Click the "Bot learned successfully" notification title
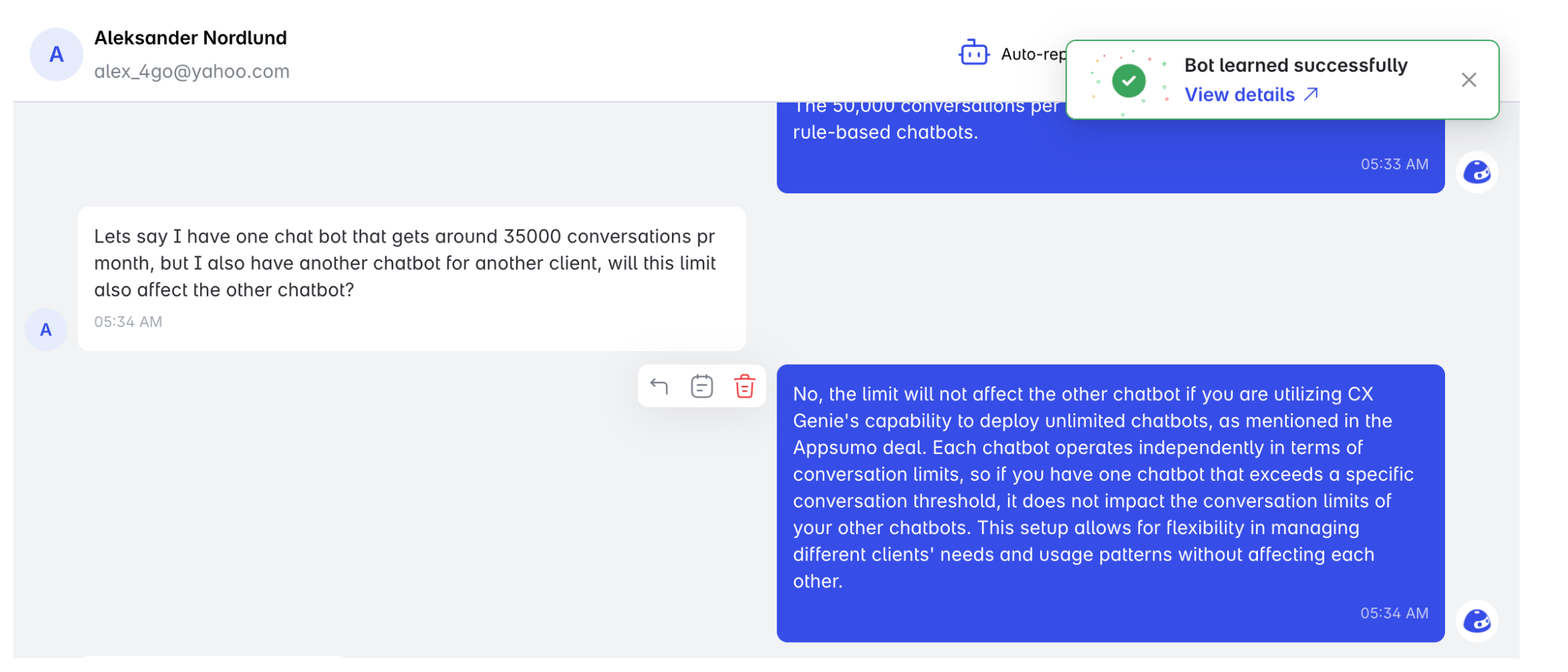The width and height of the screenshot is (1568, 672). [1296, 66]
